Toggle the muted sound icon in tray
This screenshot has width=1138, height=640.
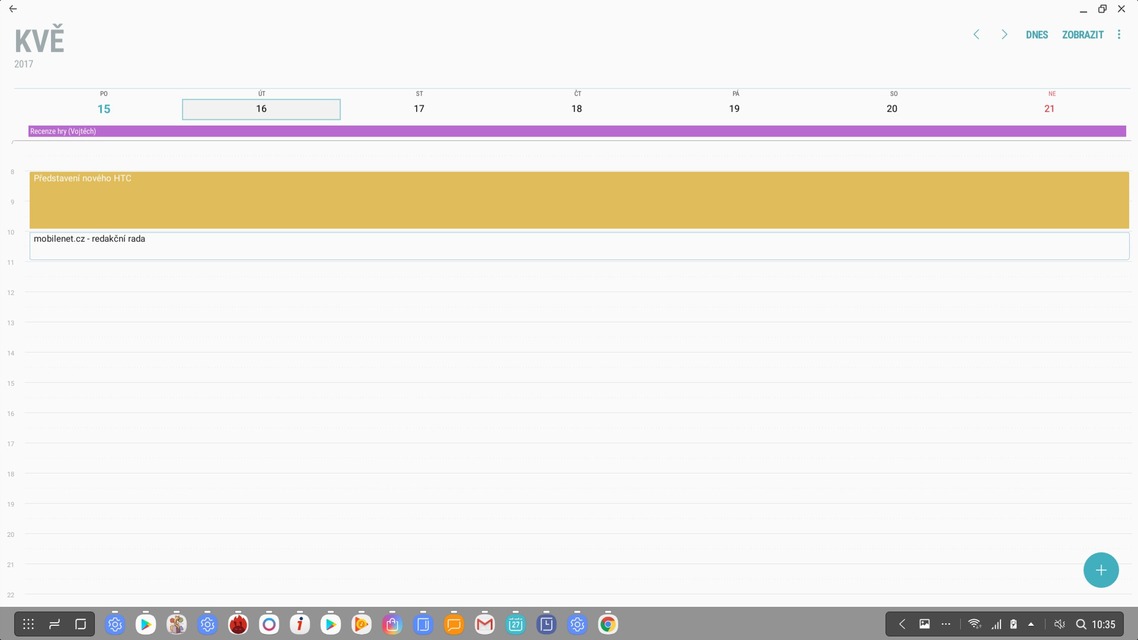(x=1059, y=625)
